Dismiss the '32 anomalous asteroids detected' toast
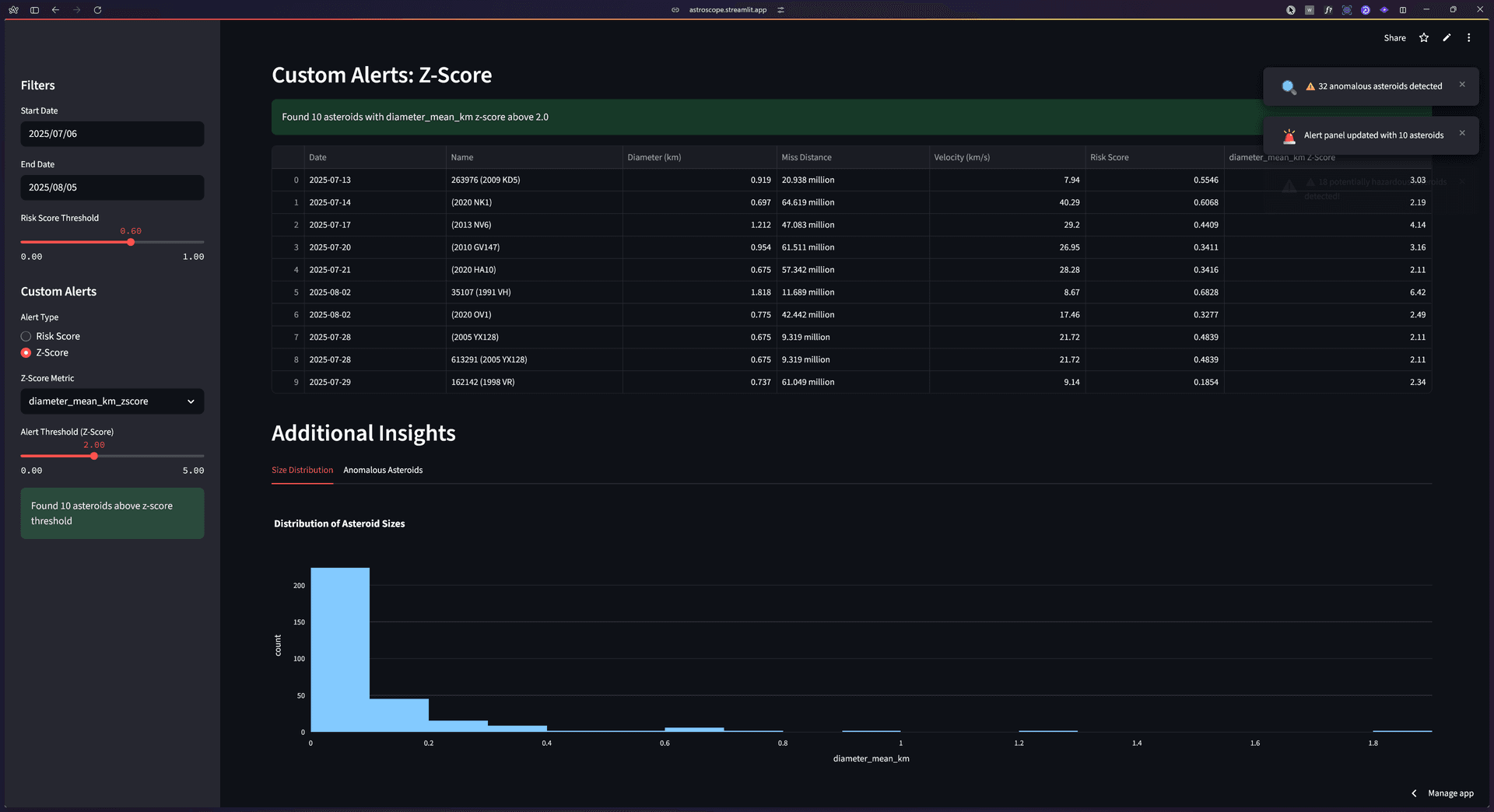This screenshot has height=812, width=1494. click(x=1461, y=85)
